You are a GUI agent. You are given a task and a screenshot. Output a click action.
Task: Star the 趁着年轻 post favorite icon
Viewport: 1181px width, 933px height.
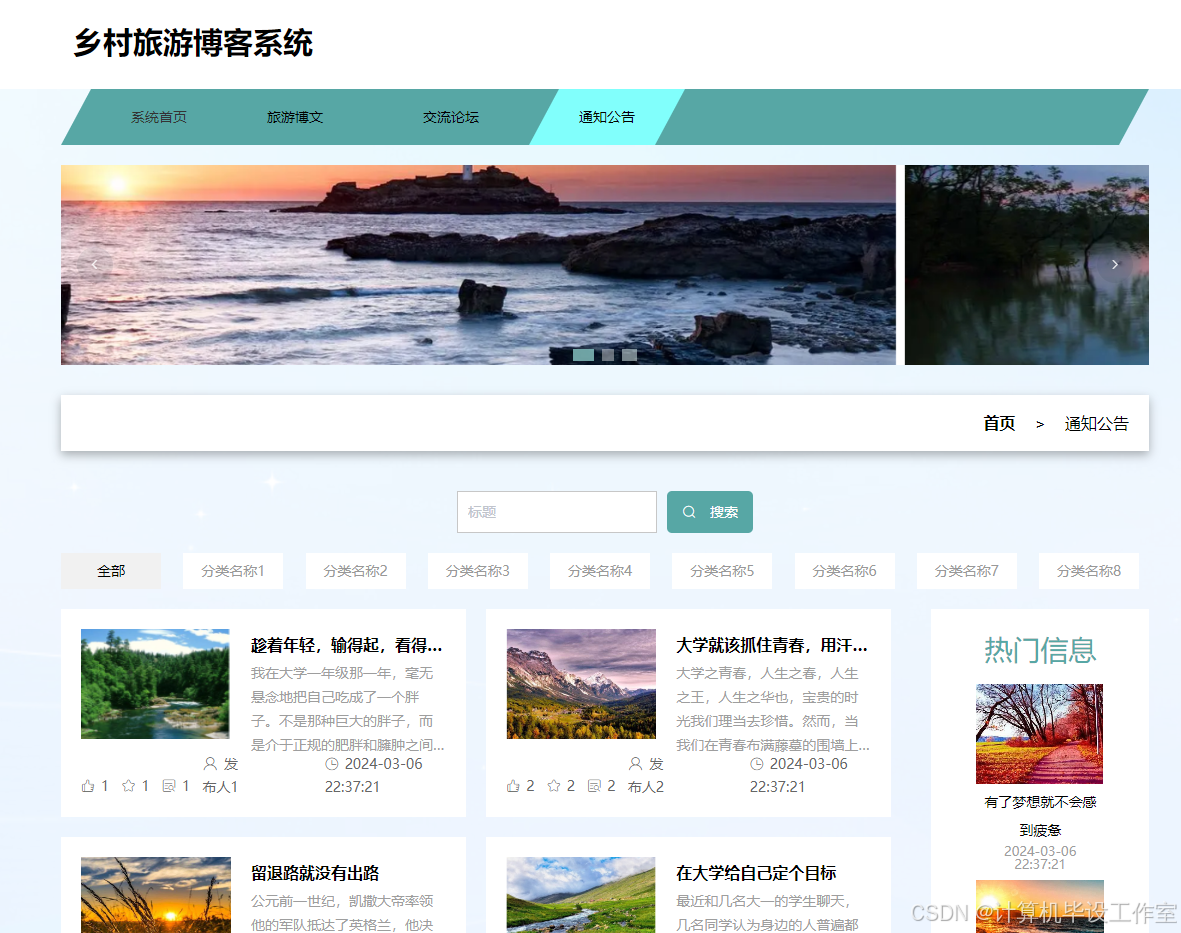[x=129, y=786]
